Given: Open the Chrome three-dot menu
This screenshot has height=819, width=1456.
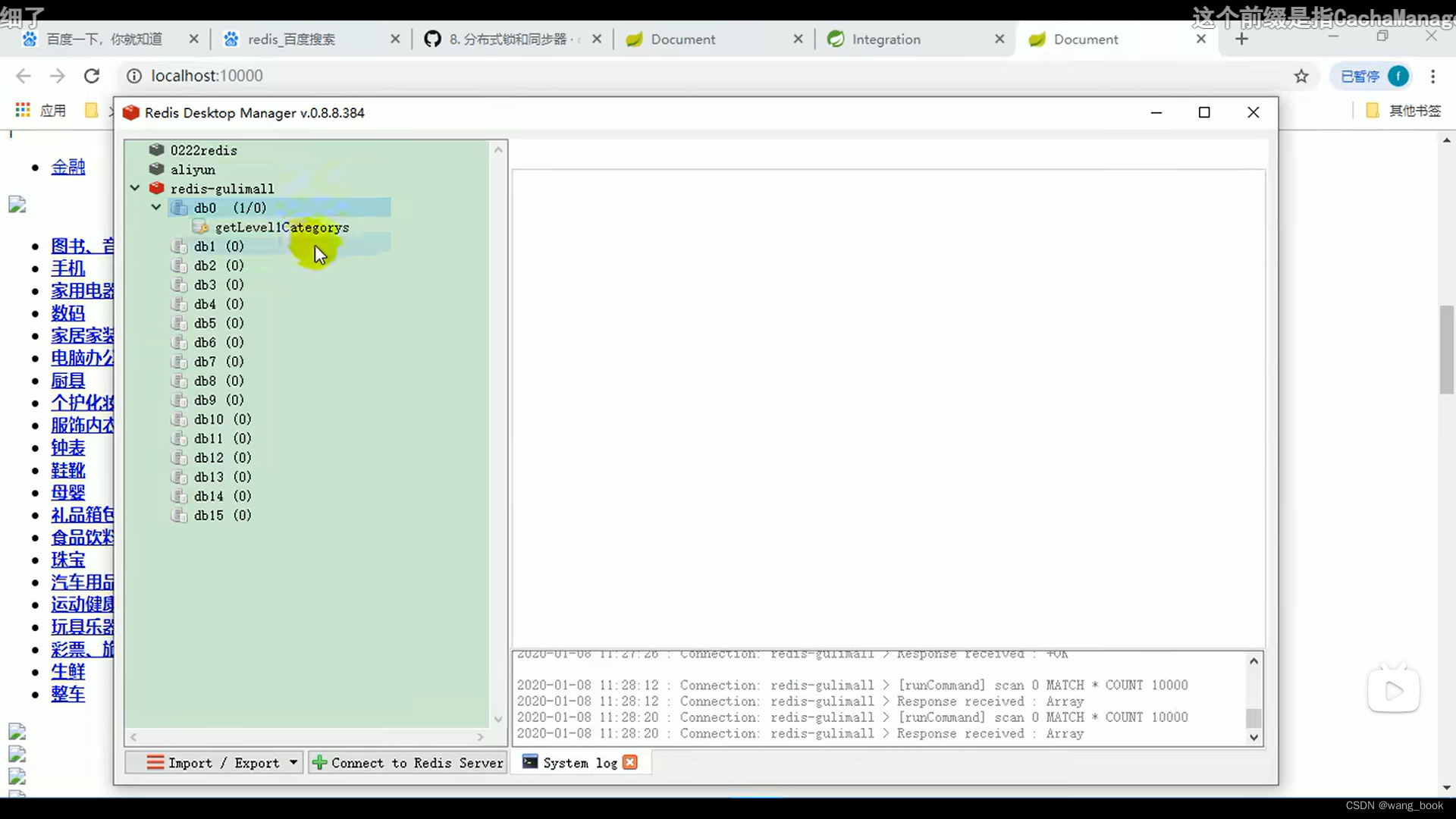Looking at the screenshot, I should 1432,76.
